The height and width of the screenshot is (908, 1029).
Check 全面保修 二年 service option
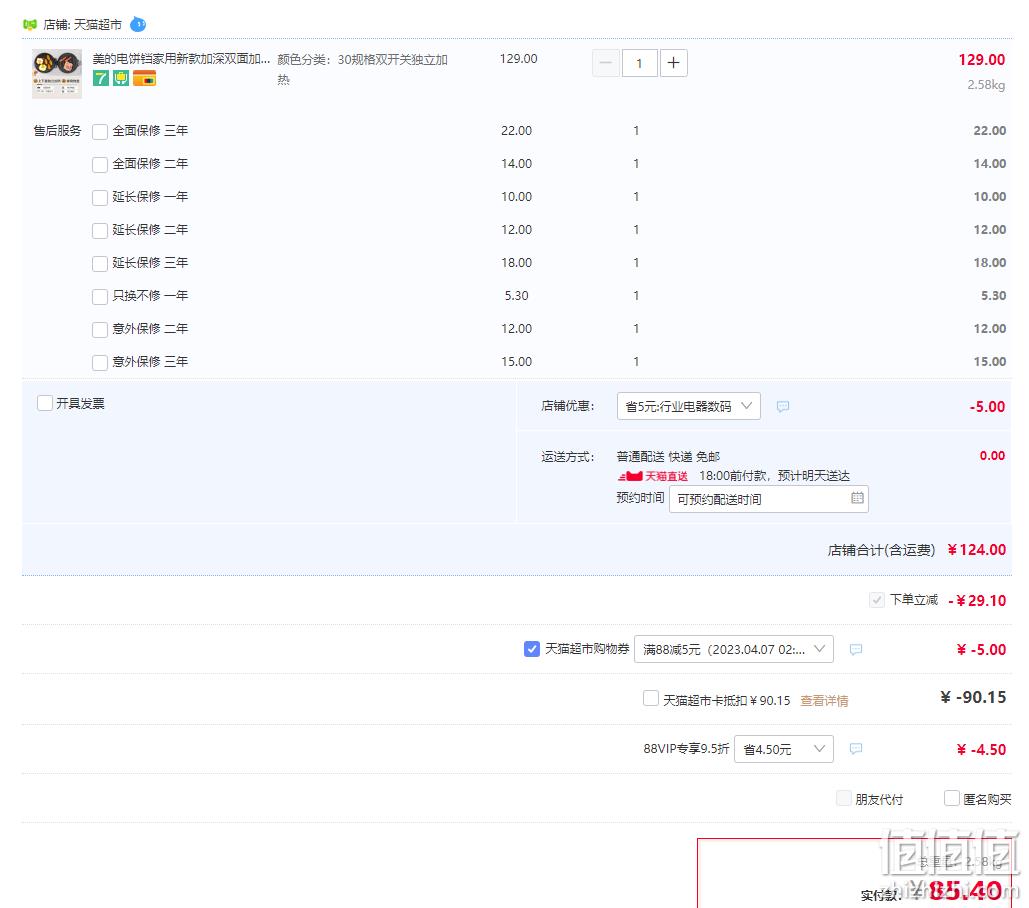[100, 165]
